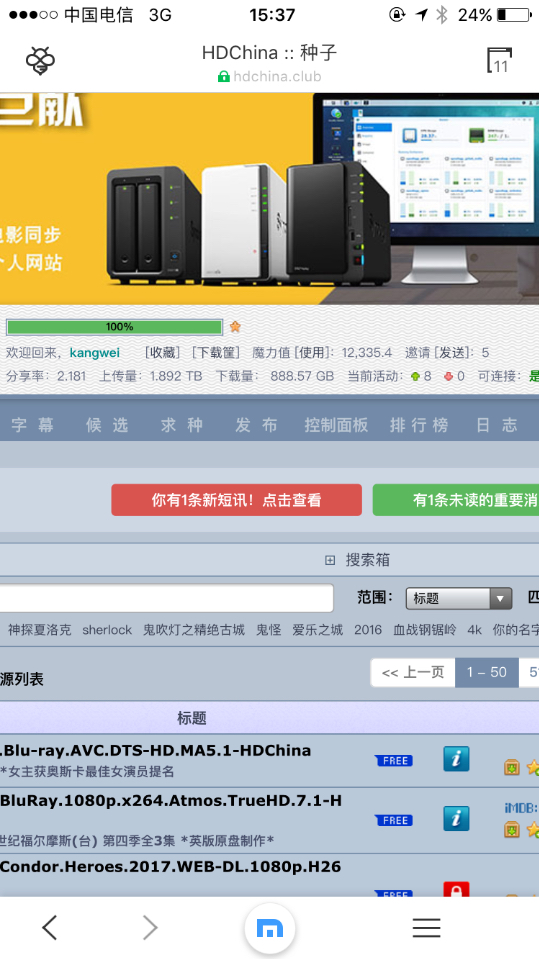
Task: Click the green 有1条未读的重要消息 button
Action: (456, 500)
